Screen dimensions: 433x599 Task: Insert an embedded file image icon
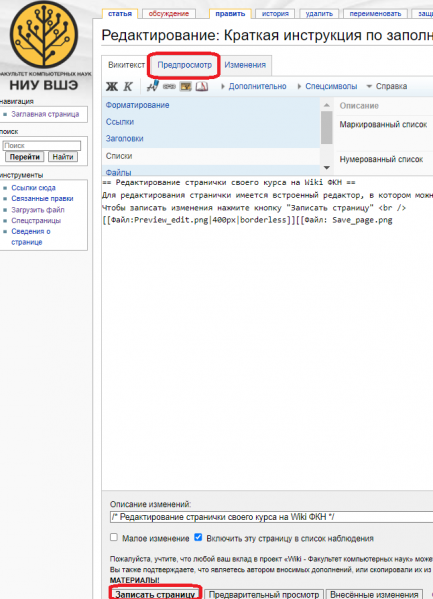point(186,87)
